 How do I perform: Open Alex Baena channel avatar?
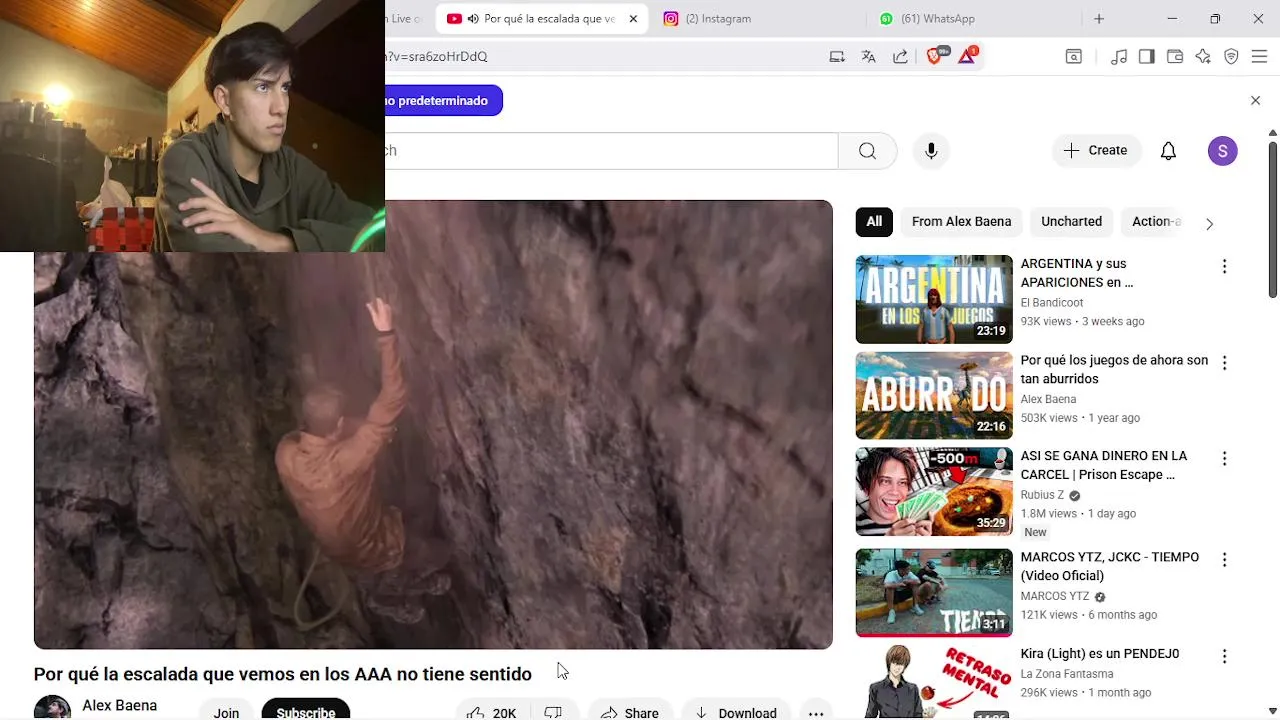point(52,708)
